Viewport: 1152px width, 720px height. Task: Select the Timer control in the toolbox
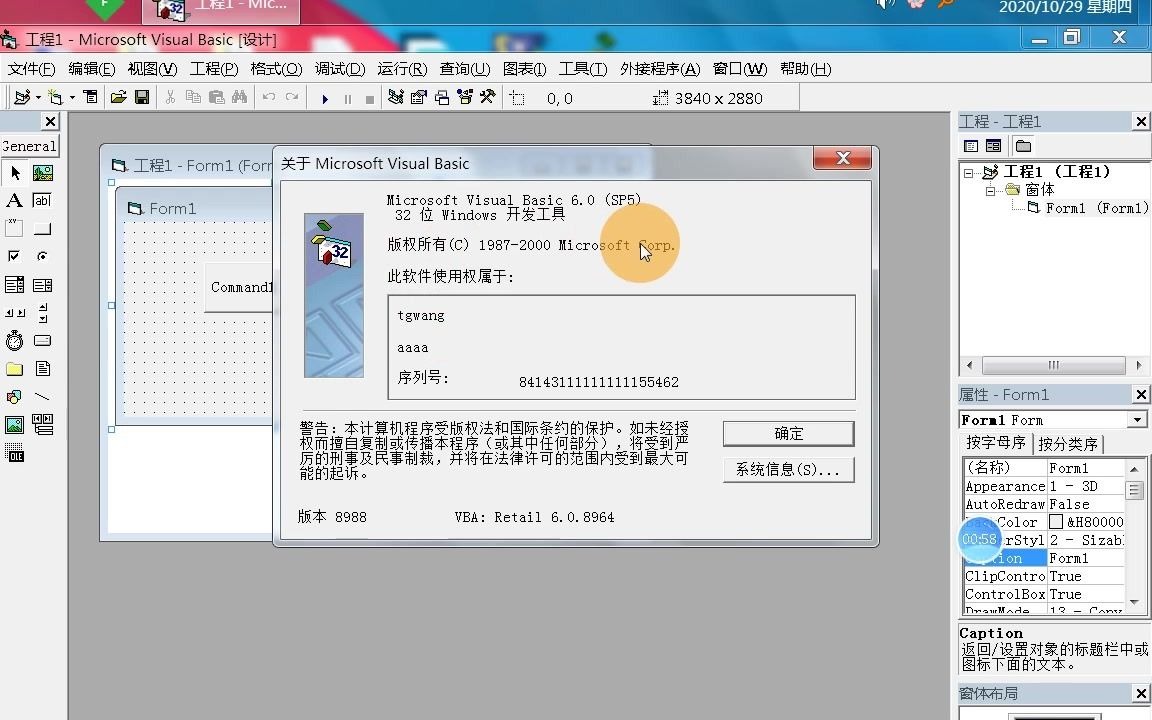coord(14,340)
